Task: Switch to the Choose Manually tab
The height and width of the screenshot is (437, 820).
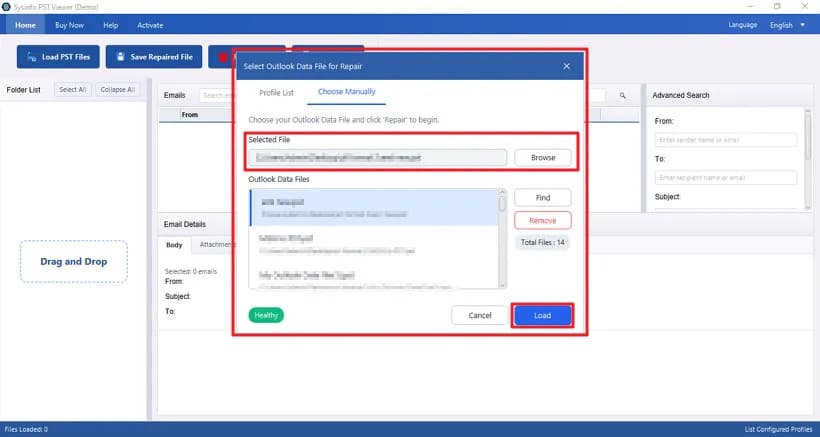Action: 347,92
